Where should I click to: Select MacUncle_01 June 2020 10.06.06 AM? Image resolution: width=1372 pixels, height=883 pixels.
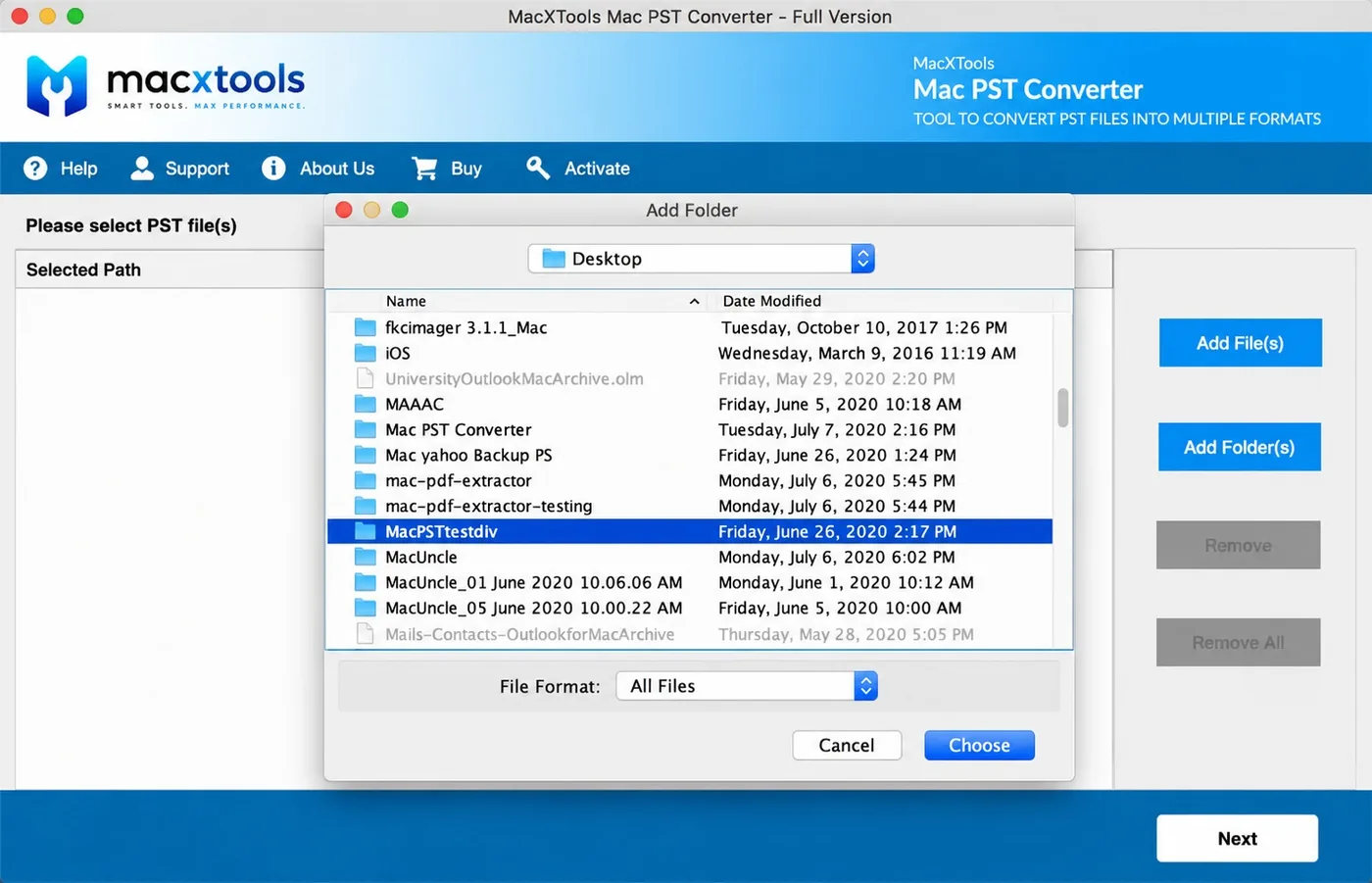click(533, 582)
